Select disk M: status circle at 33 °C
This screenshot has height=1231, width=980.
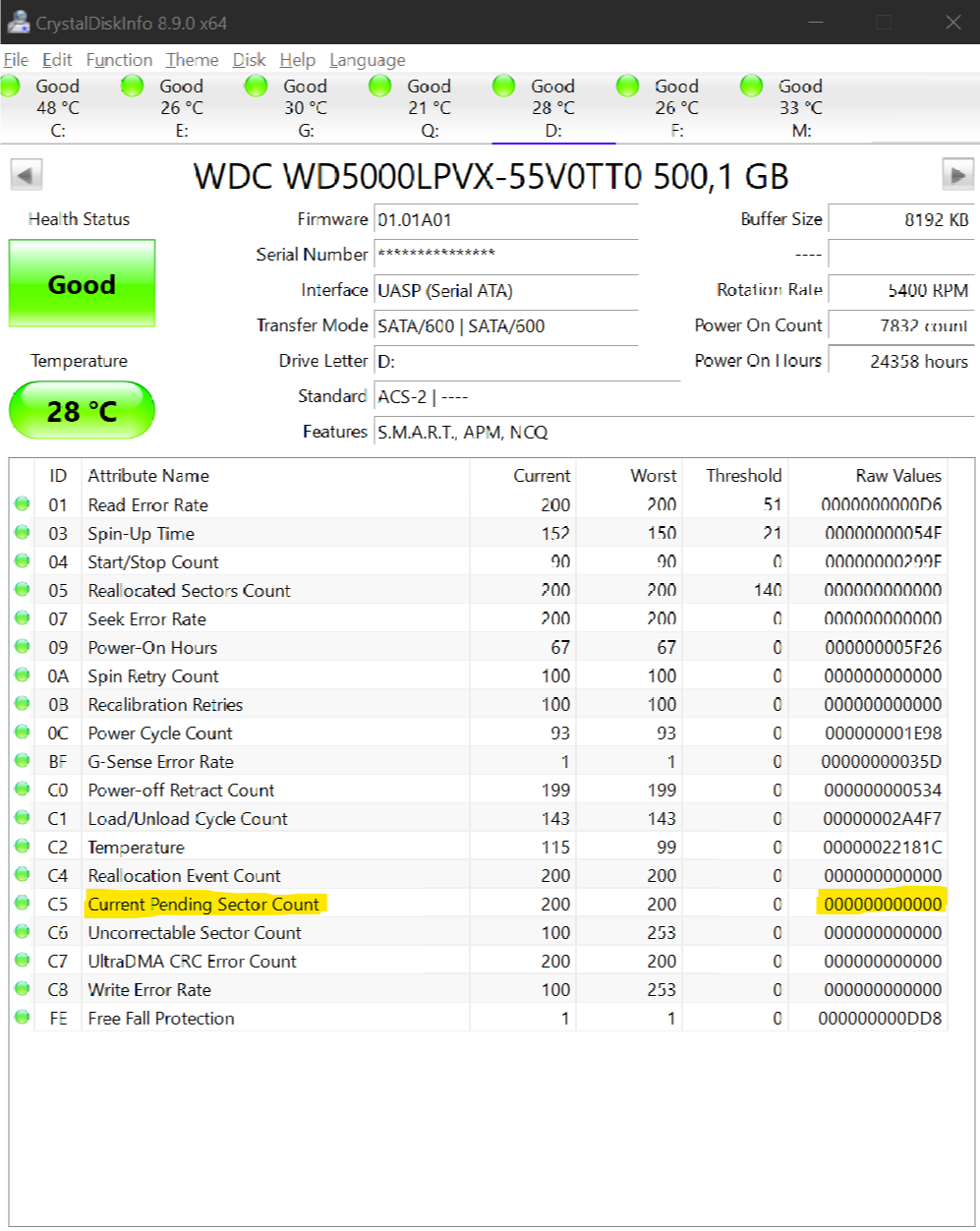coord(752,87)
